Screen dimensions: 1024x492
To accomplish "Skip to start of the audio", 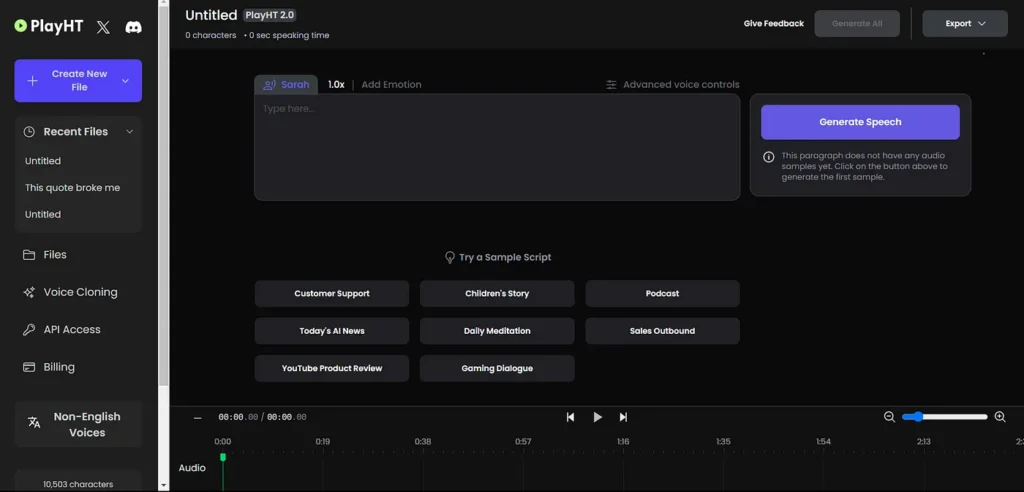I will [570, 417].
